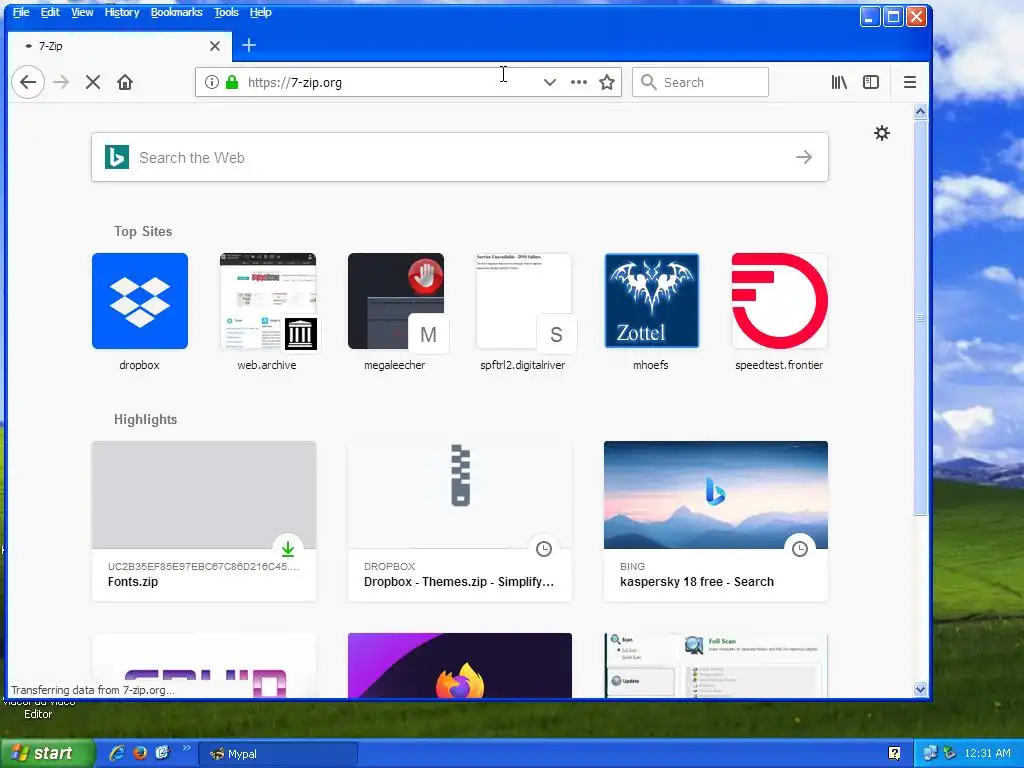Open a new tab with plus button
Image resolution: width=1024 pixels, height=768 pixels.
click(x=249, y=45)
